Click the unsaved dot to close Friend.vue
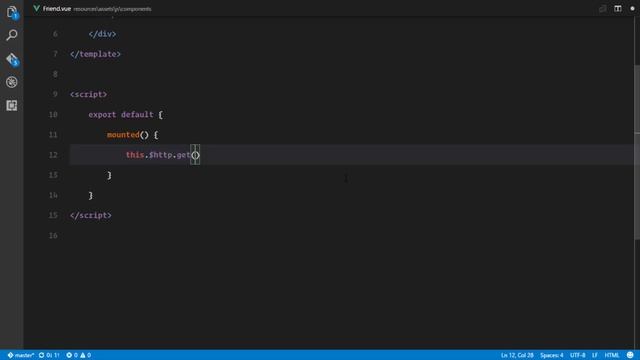 pyautogui.click(x=632, y=9)
